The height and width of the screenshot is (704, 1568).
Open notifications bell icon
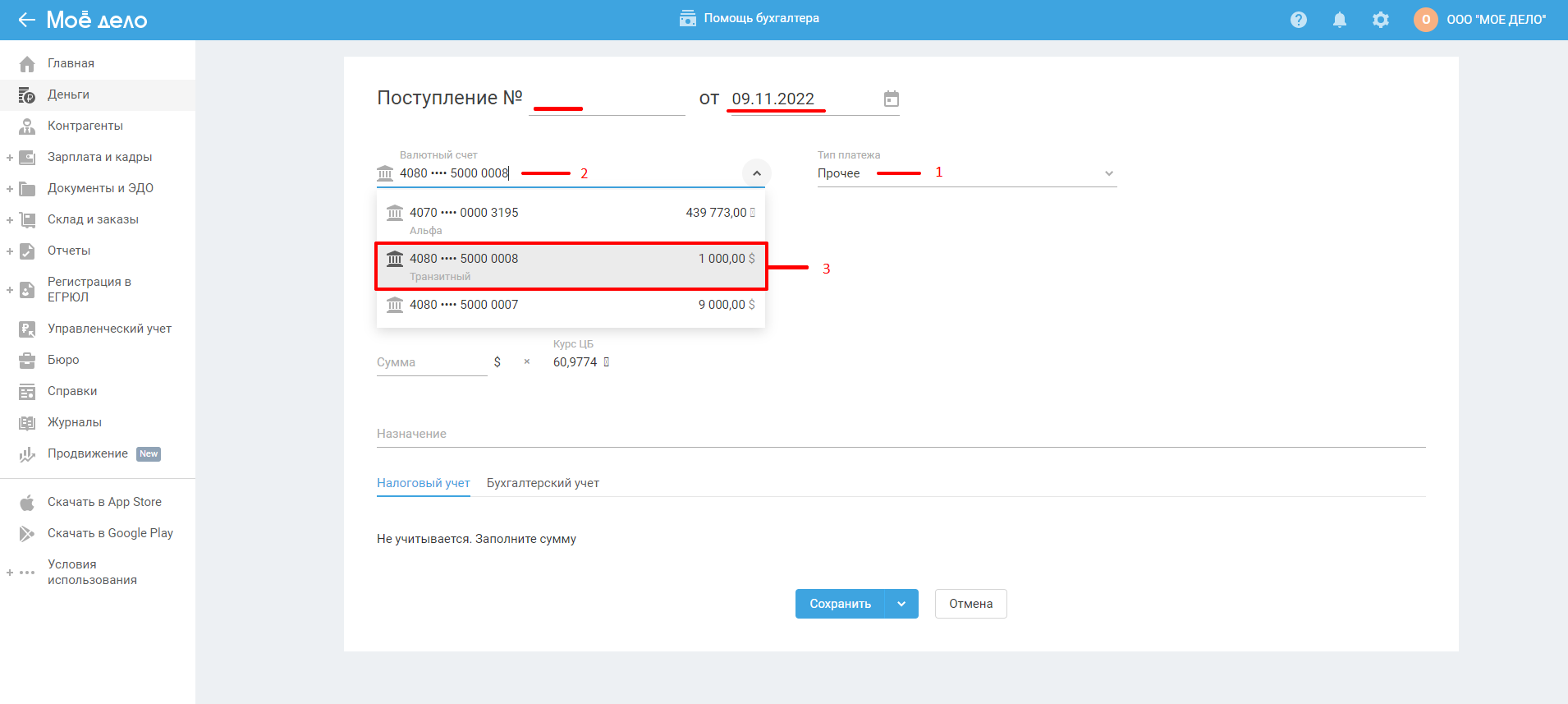(x=1339, y=20)
